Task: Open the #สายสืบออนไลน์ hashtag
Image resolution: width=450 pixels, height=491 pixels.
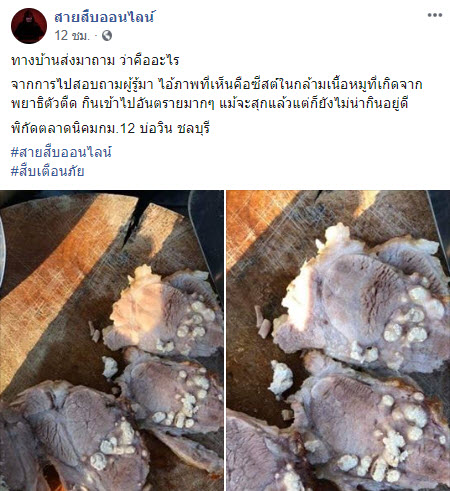Action: [61, 152]
